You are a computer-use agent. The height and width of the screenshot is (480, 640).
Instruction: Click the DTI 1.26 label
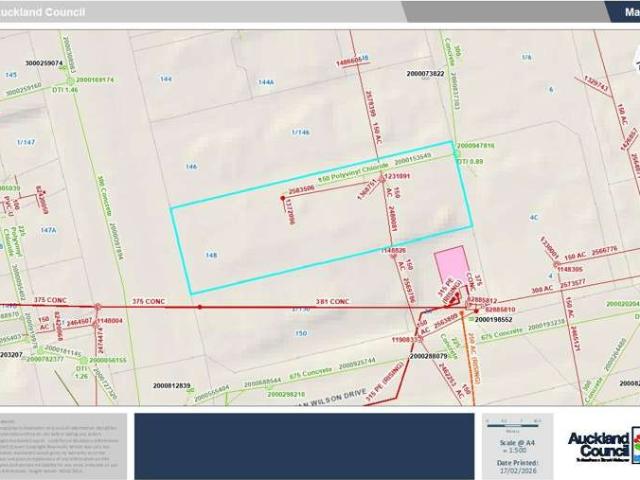pyautogui.click(x=82, y=372)
